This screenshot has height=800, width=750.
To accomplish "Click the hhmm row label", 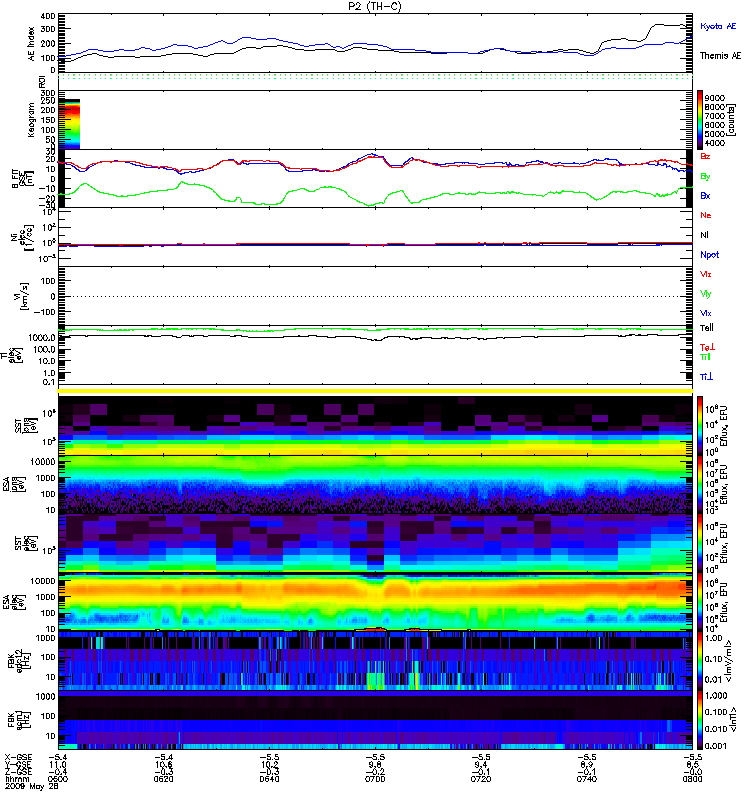I will (x=16, y=779).
